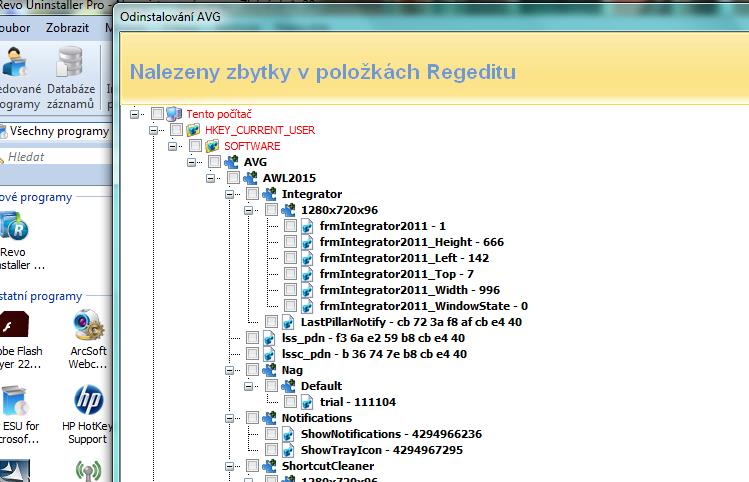Click the frmIntegrator2011_Height value icon
The height and width of the screenshot is (482, 749).
coord(307,242)
